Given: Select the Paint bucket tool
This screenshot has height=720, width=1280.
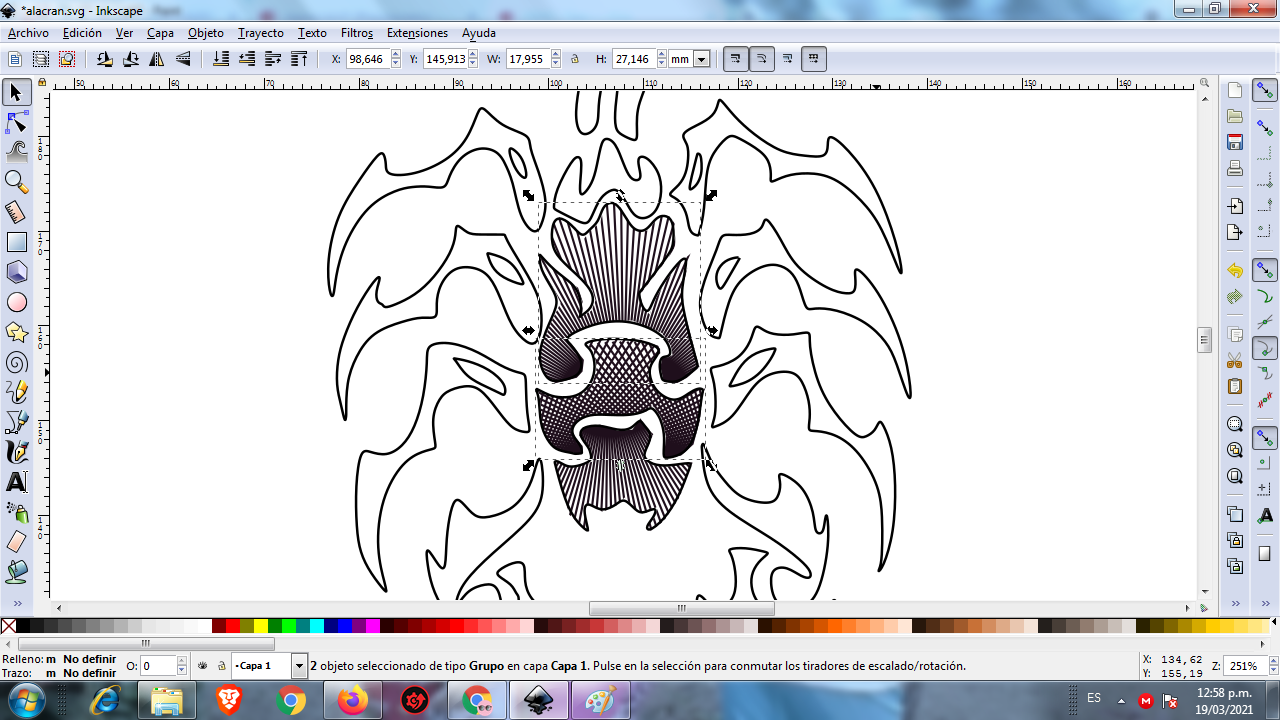Looking at the screenshot, I should 16,572.
